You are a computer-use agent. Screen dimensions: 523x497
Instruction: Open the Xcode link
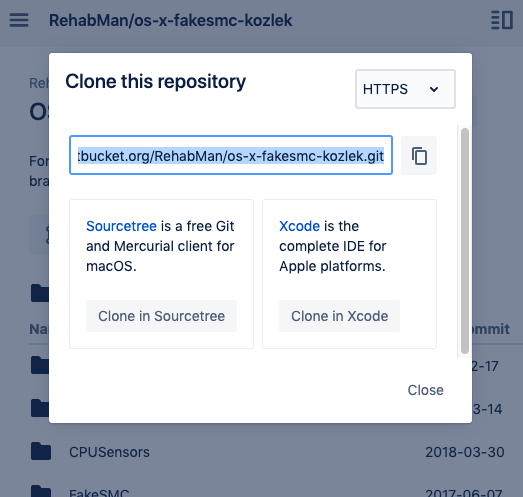click(x=299, y=226)
